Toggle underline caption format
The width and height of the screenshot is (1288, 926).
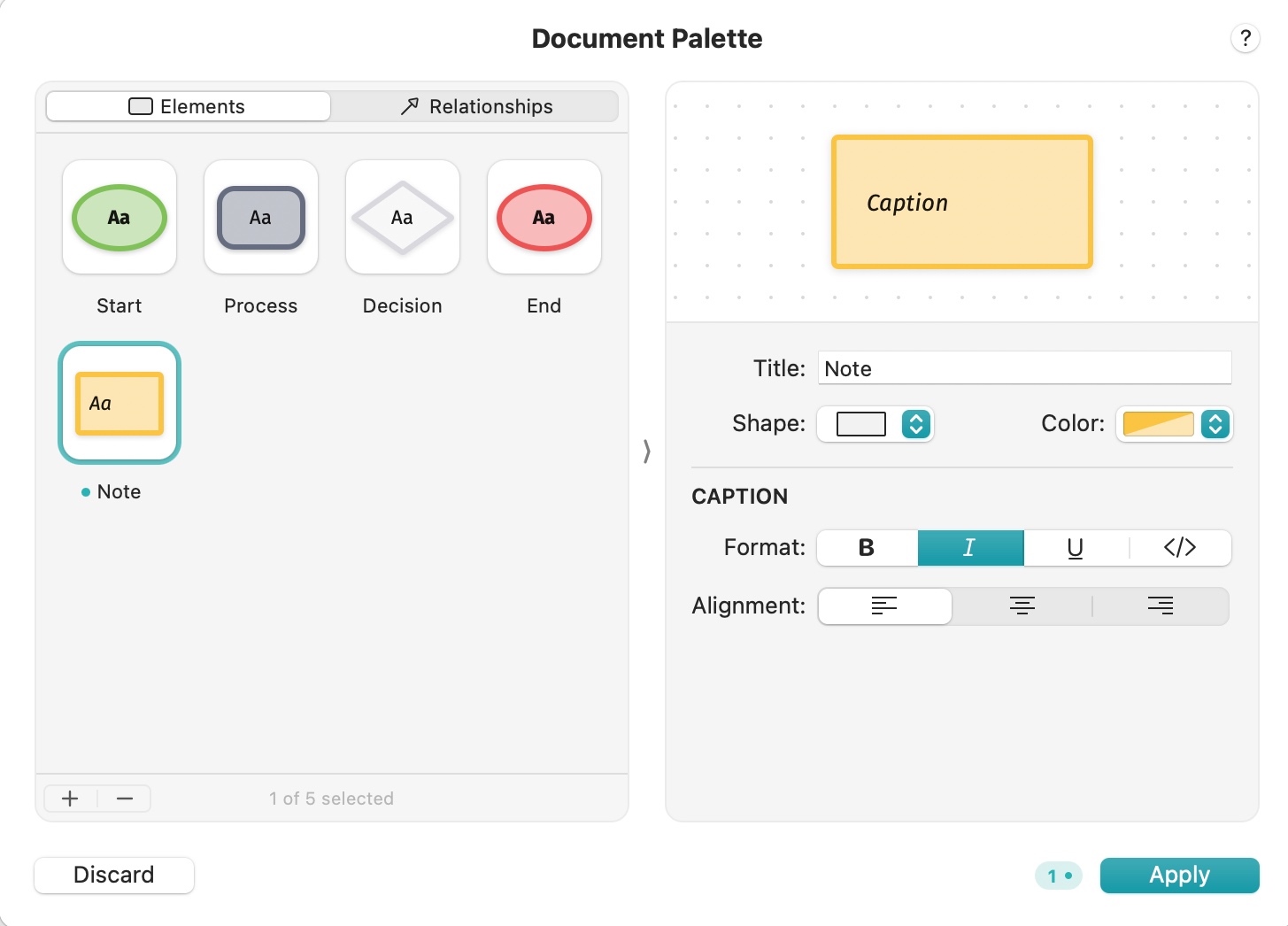[1076, 548]
